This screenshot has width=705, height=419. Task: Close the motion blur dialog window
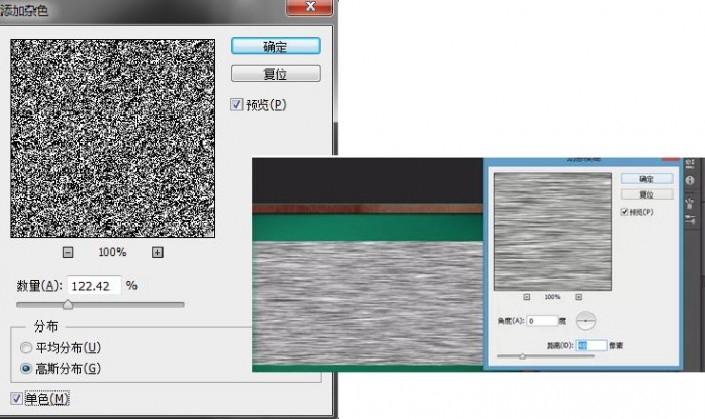[x=670, y=159]
